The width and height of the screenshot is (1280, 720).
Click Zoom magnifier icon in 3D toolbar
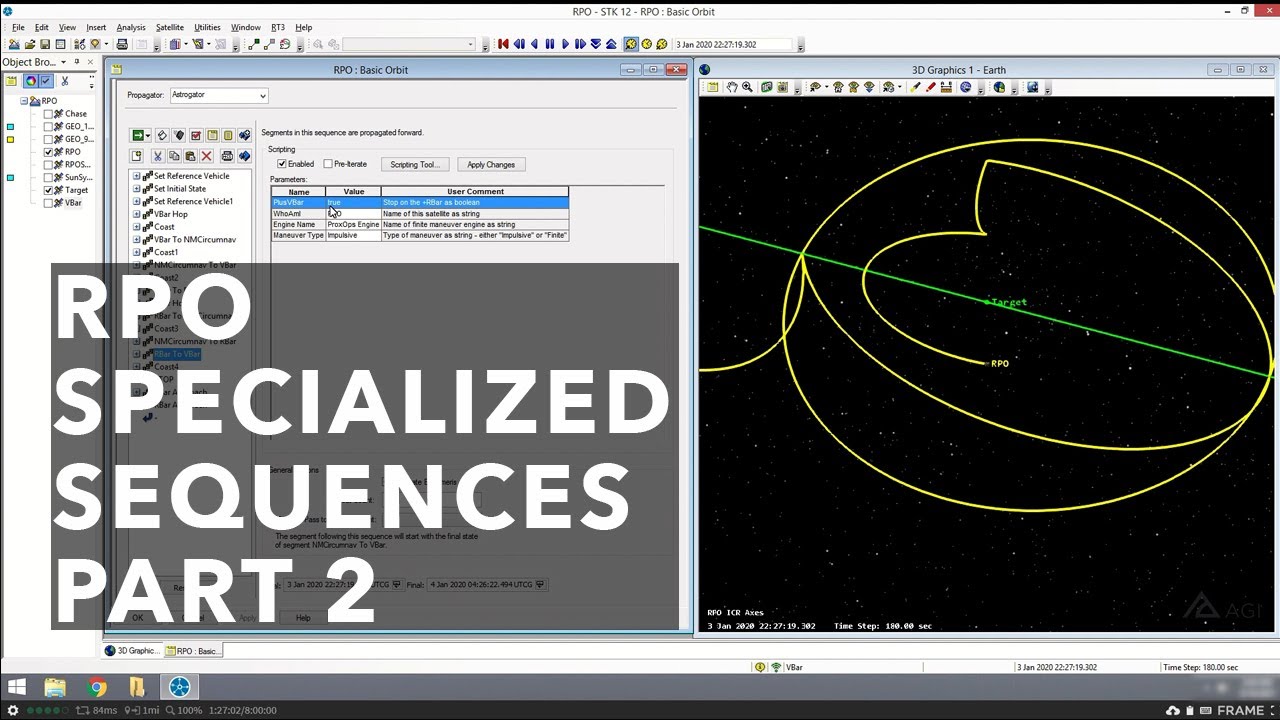coord(747,87)
